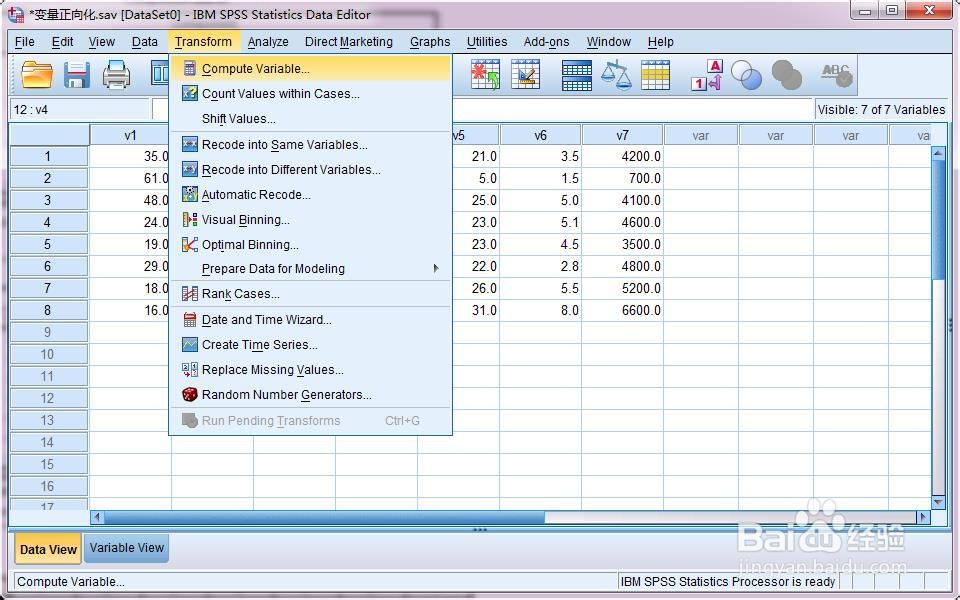The height and width of the screenshot is (600, 960).
Task: Click the Print toolbar icon
Action: coord(116,75)
